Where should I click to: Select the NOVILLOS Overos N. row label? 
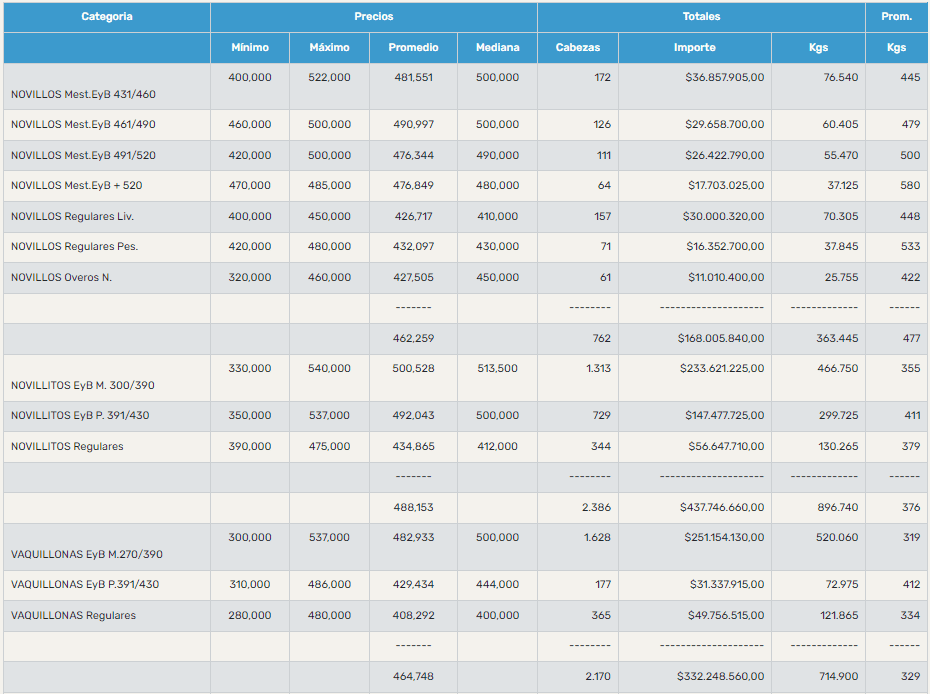[61, 278]
